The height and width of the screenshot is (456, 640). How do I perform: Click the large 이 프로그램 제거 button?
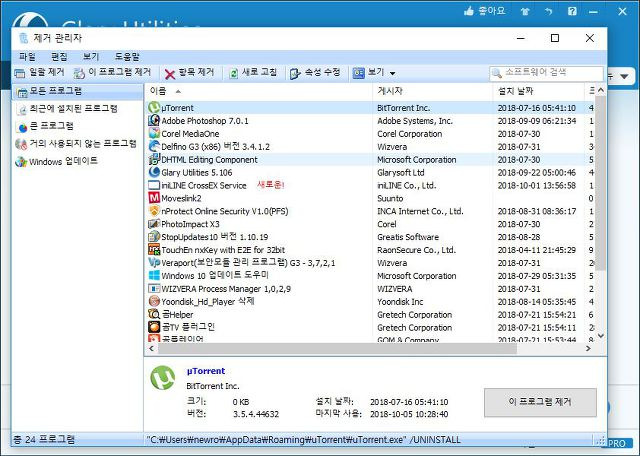point(540,402)
